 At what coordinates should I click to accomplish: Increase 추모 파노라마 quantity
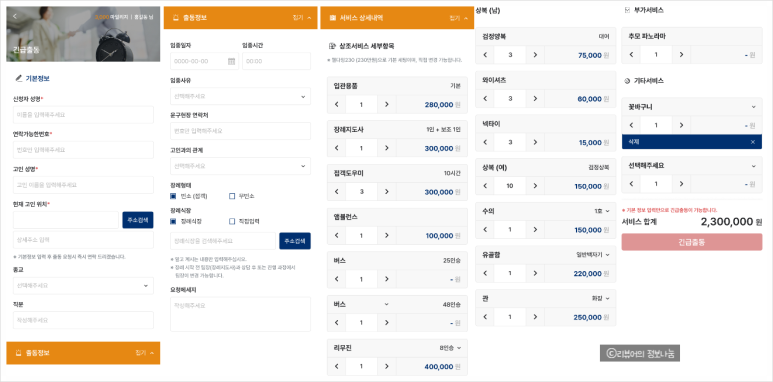[681, 54]
